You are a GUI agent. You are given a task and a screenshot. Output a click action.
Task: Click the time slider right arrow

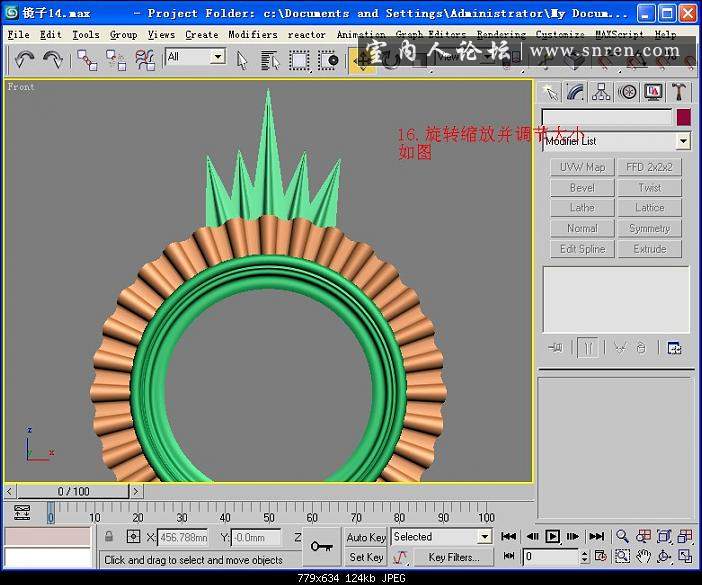point(136,491)
